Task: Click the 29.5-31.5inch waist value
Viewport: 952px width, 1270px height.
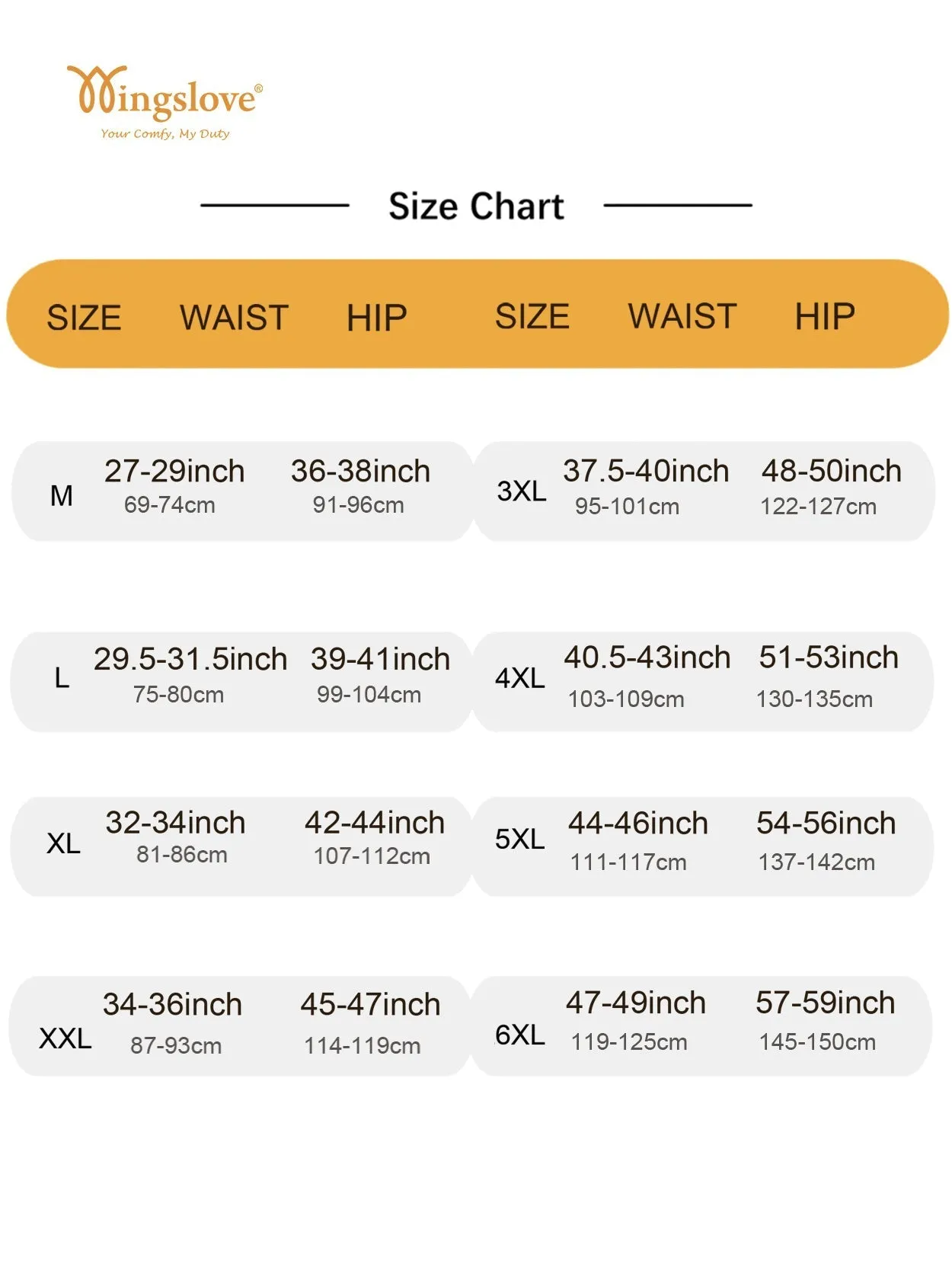Action: (190, 660)
